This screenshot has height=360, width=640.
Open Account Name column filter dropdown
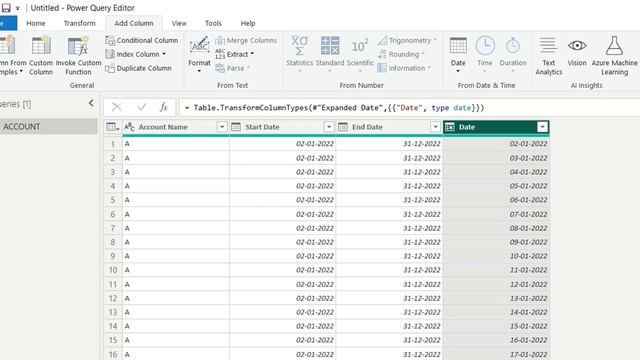click(222, 127)
